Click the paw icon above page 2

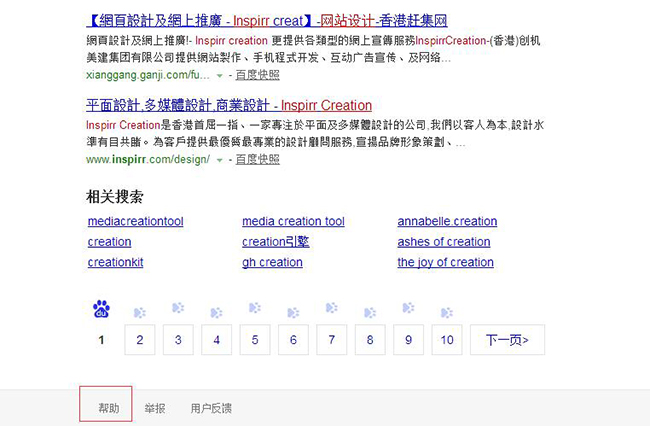click(x=140, y=312)
